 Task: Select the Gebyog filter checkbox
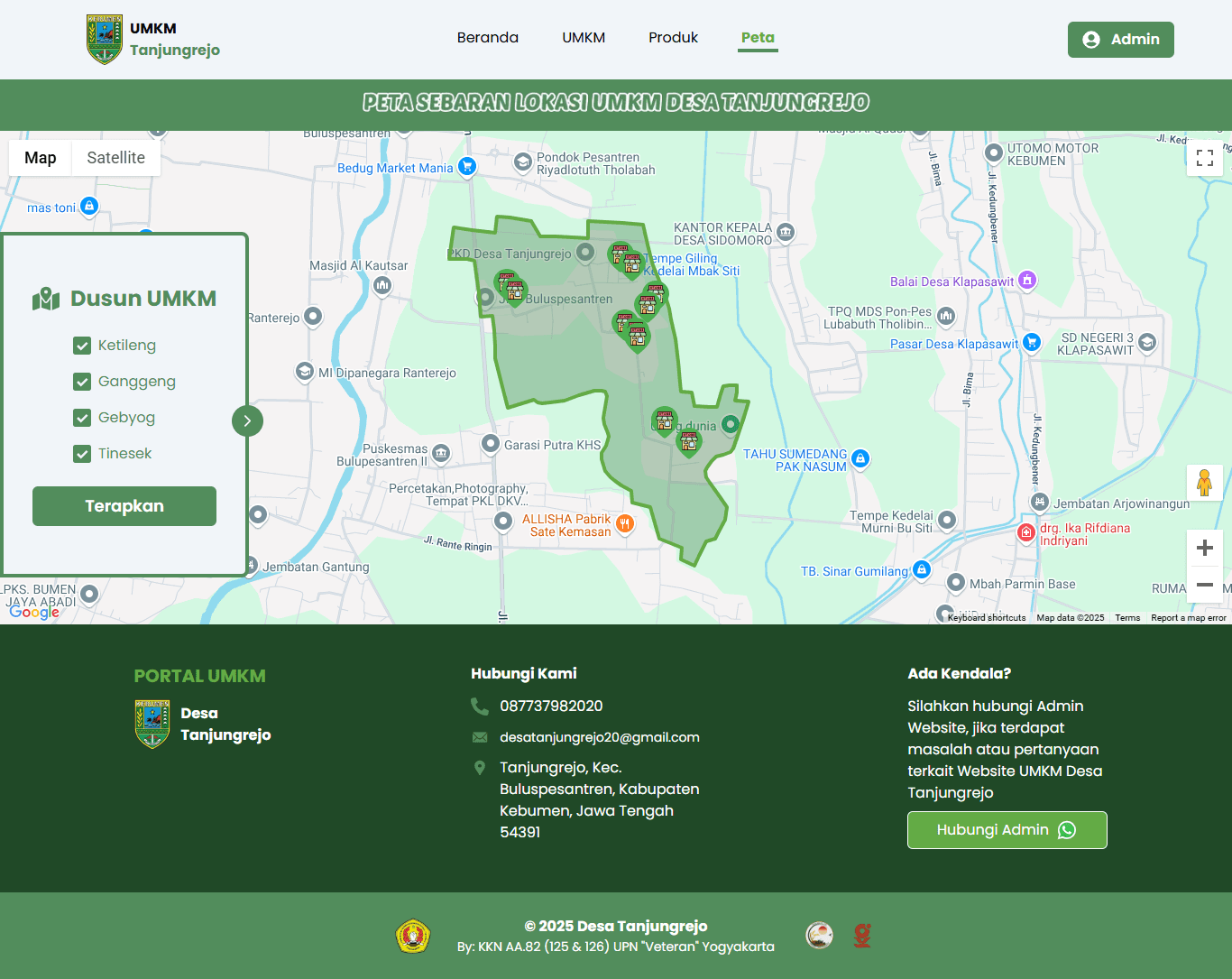click(82, 417)
